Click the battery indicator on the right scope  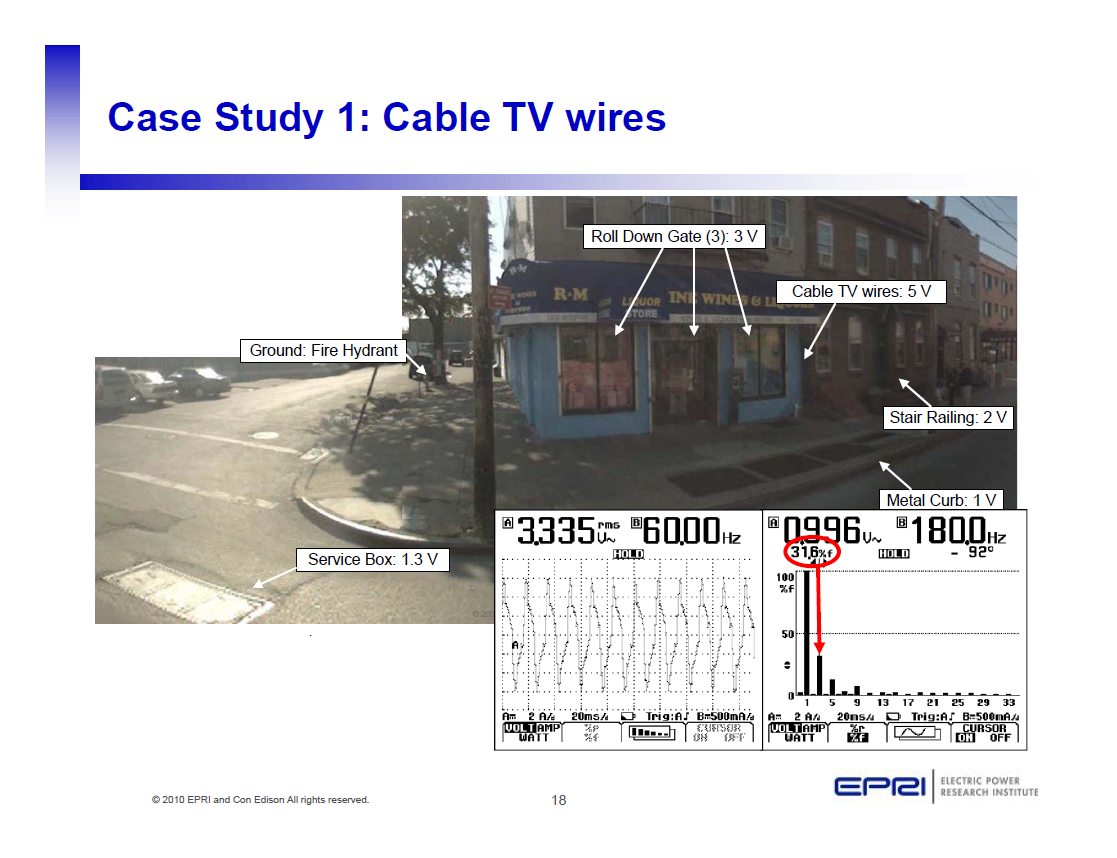pos(893,717)
